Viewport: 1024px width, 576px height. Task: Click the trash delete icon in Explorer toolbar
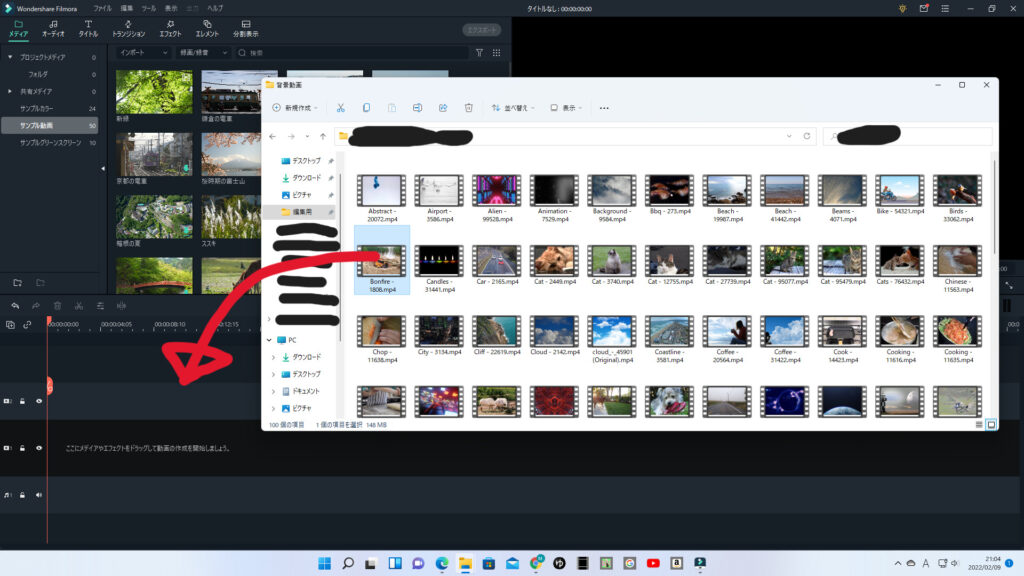(x=468, y=108)
